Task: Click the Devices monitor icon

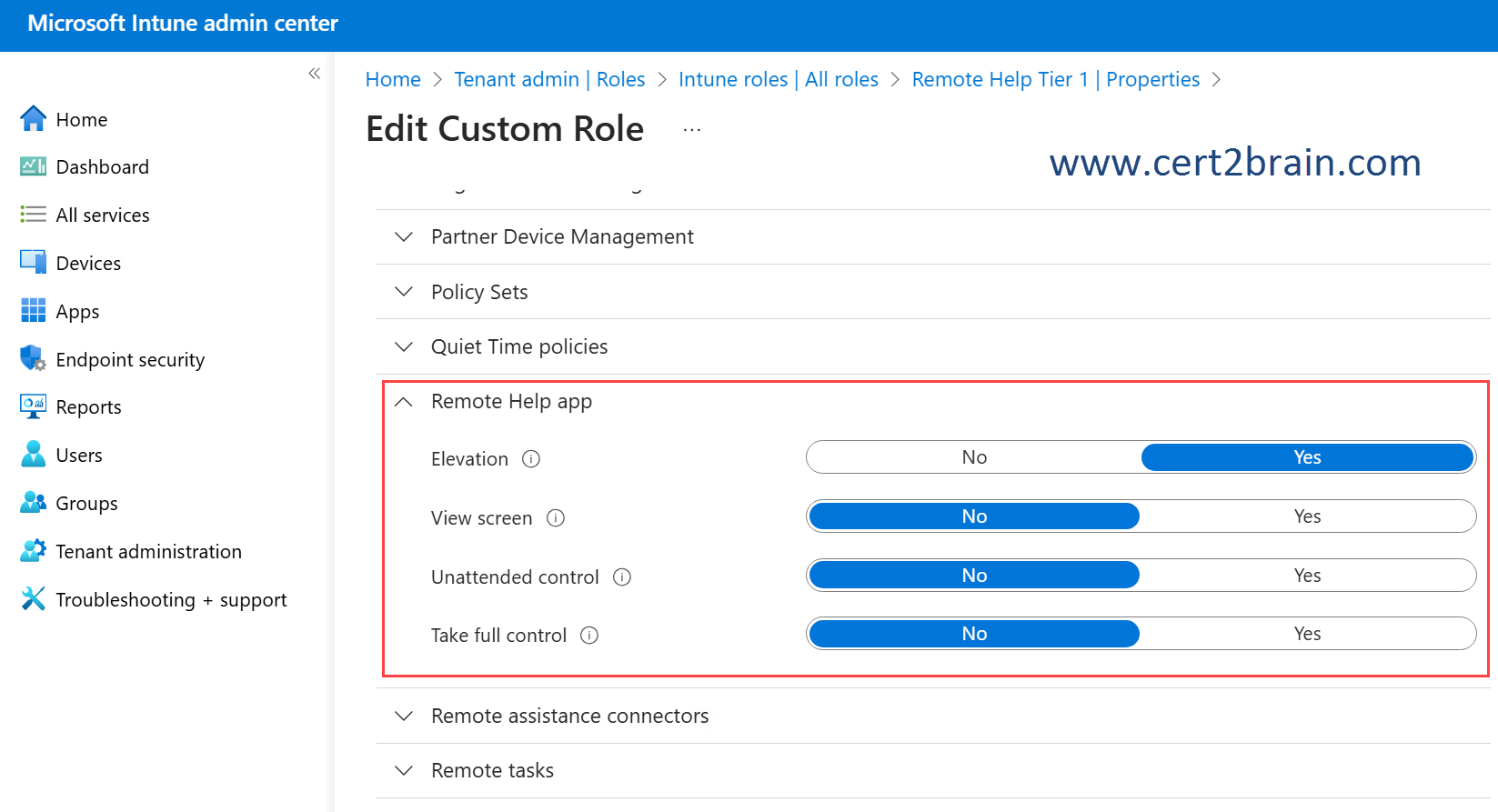Action: point(34,262)
